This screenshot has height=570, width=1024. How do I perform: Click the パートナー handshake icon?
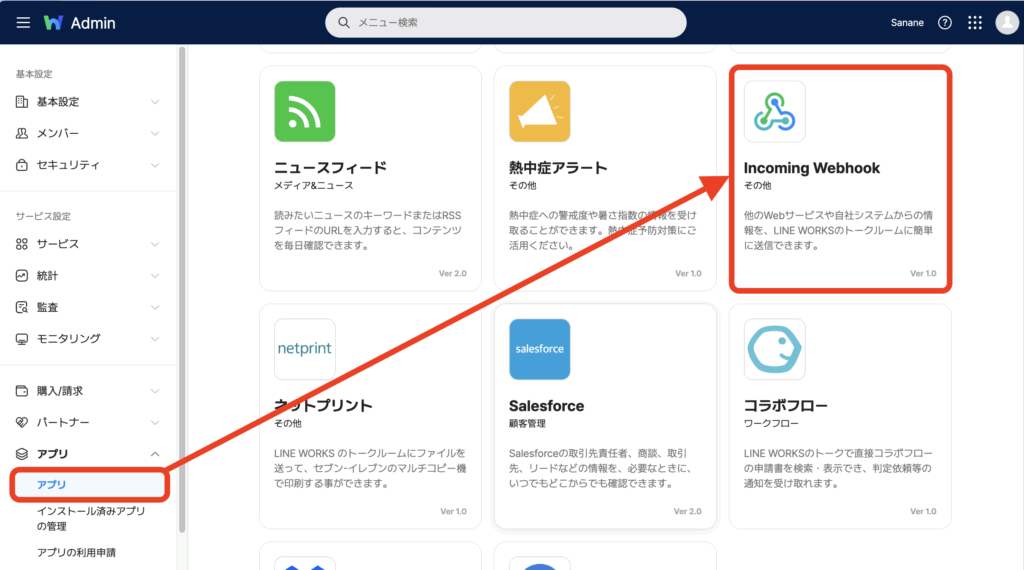[22, 422]
